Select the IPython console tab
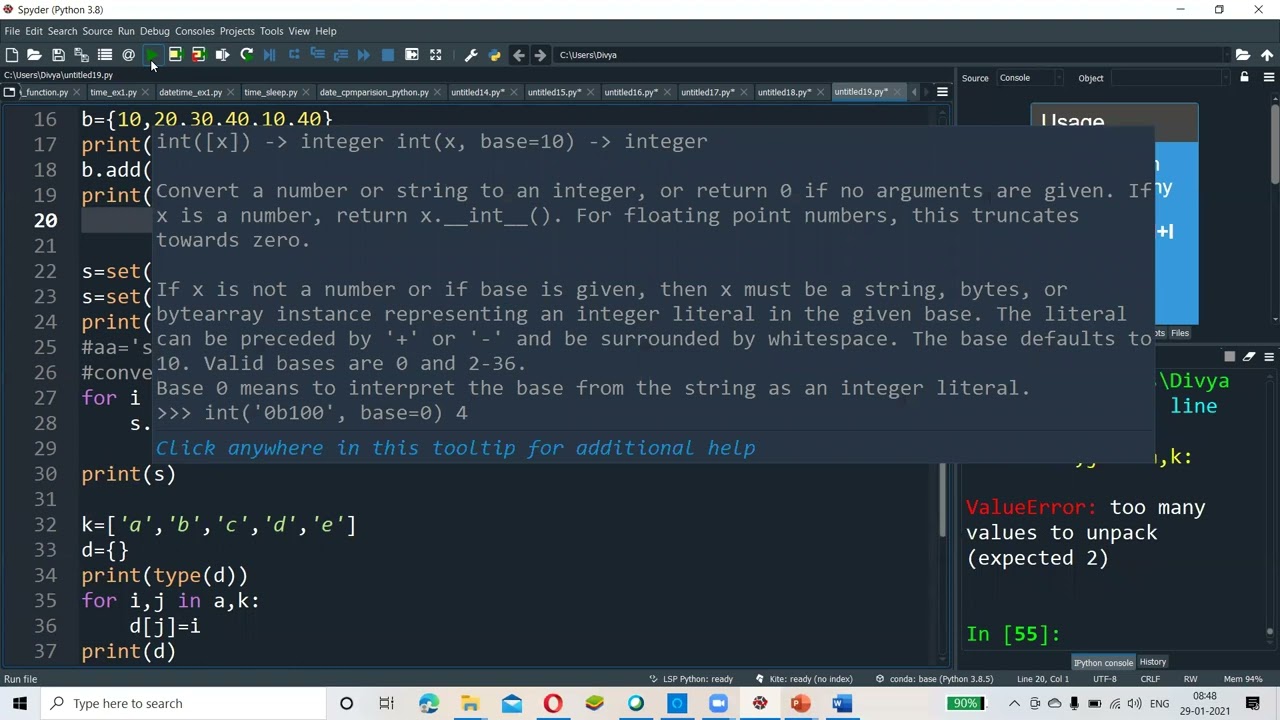The width and height of the screenshot is (1280, 720). 1103,662
